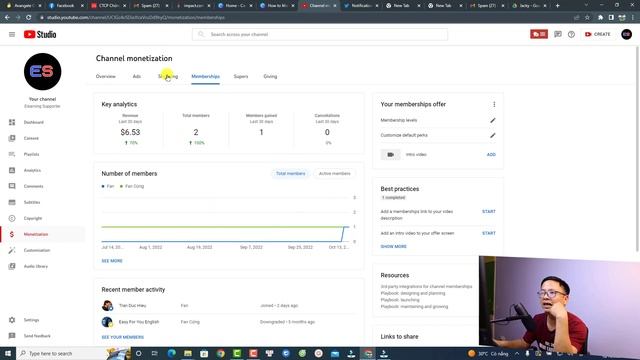Click SEE YOUR MEMBERS link
The width and height of the screenshot is (640, 360).
122,337
